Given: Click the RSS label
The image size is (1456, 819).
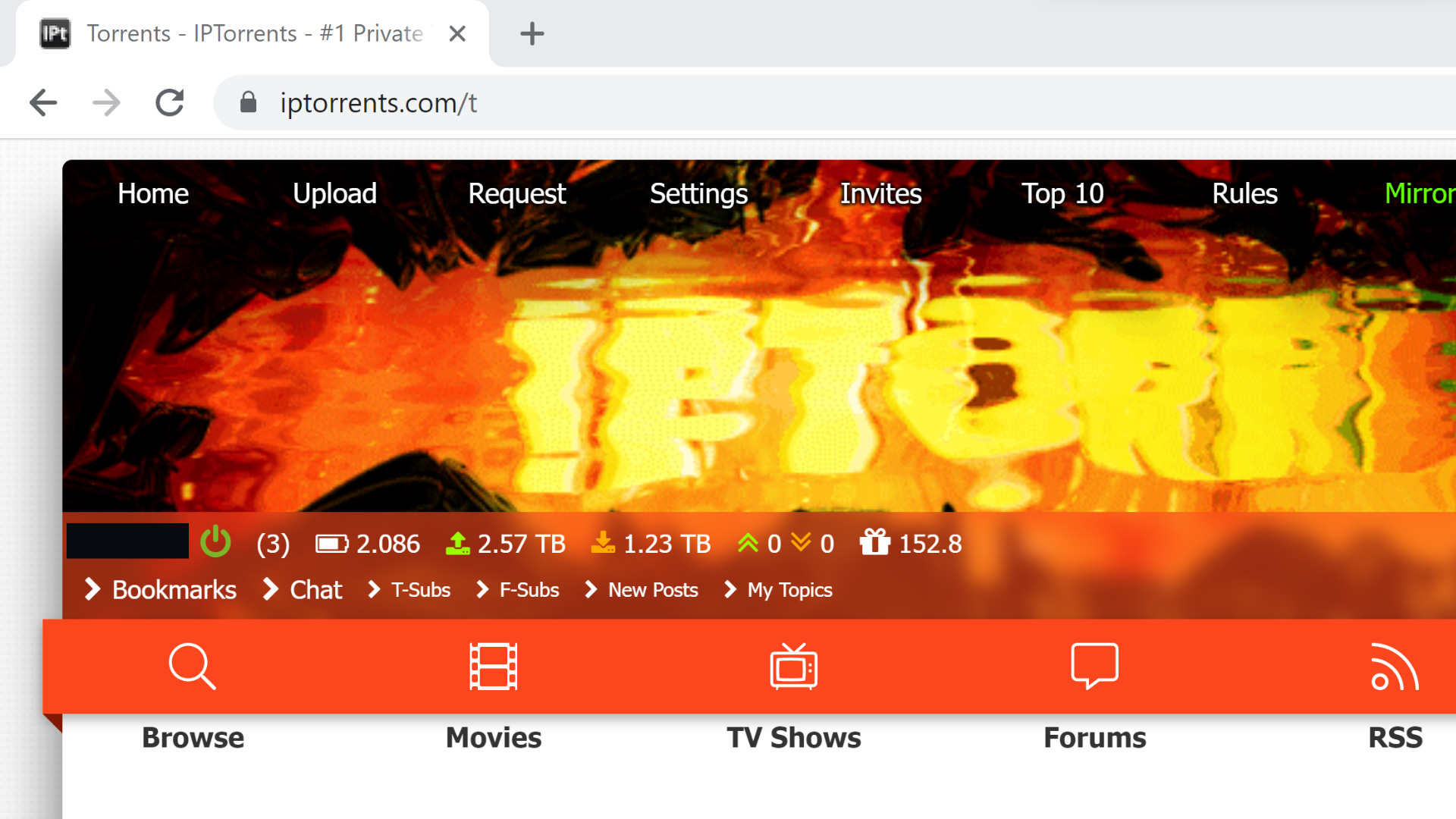Looking at the screenshot, I should coord(1395,738).
